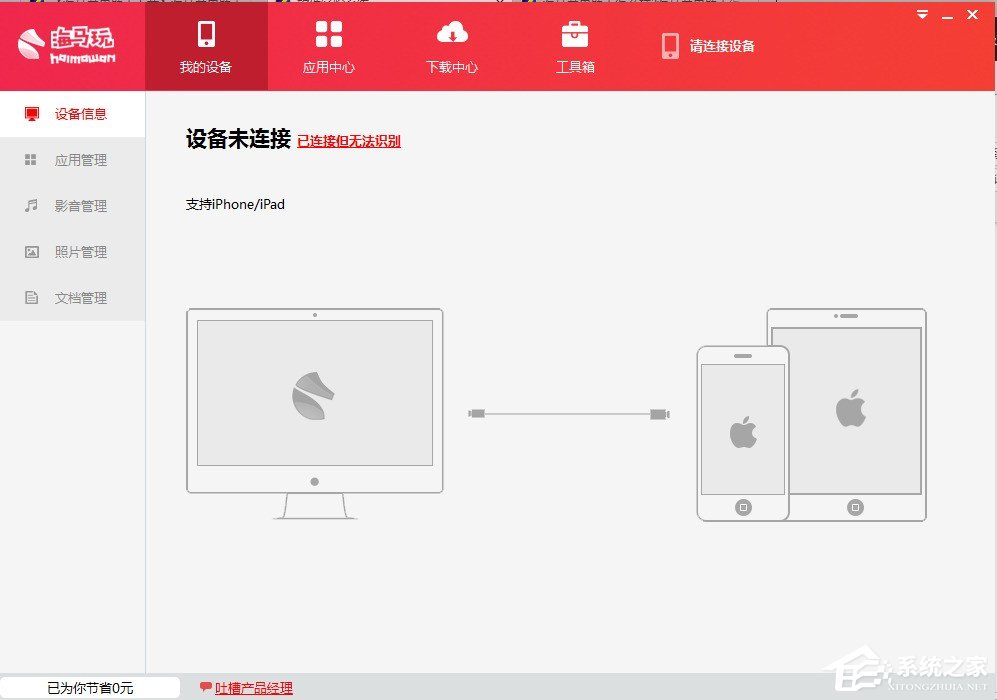The image size is (997, 700).
Task: Open 影音管理 media management panel
Action: coord(72,206)
